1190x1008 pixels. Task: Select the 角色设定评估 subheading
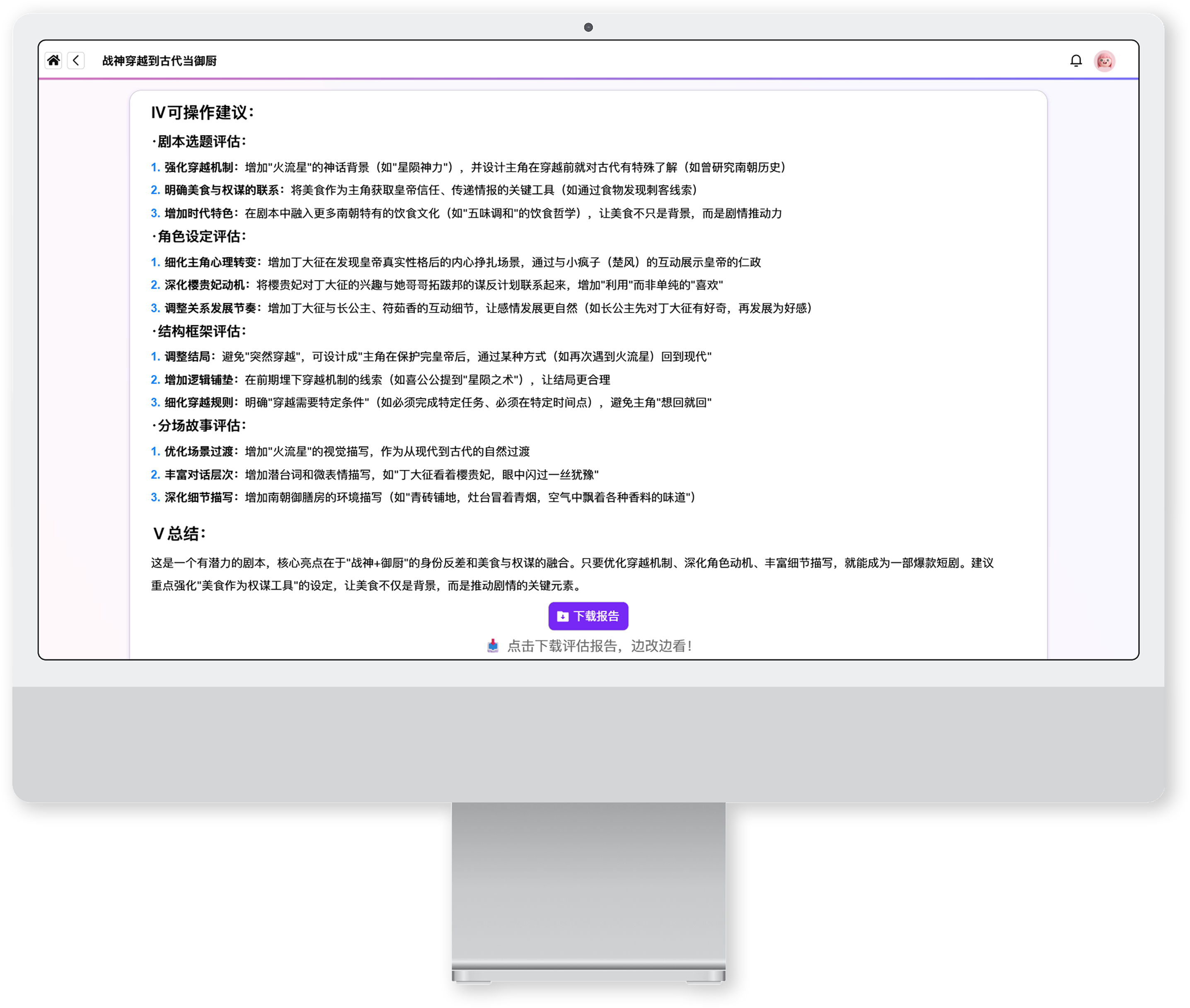(x=199, y=236)
